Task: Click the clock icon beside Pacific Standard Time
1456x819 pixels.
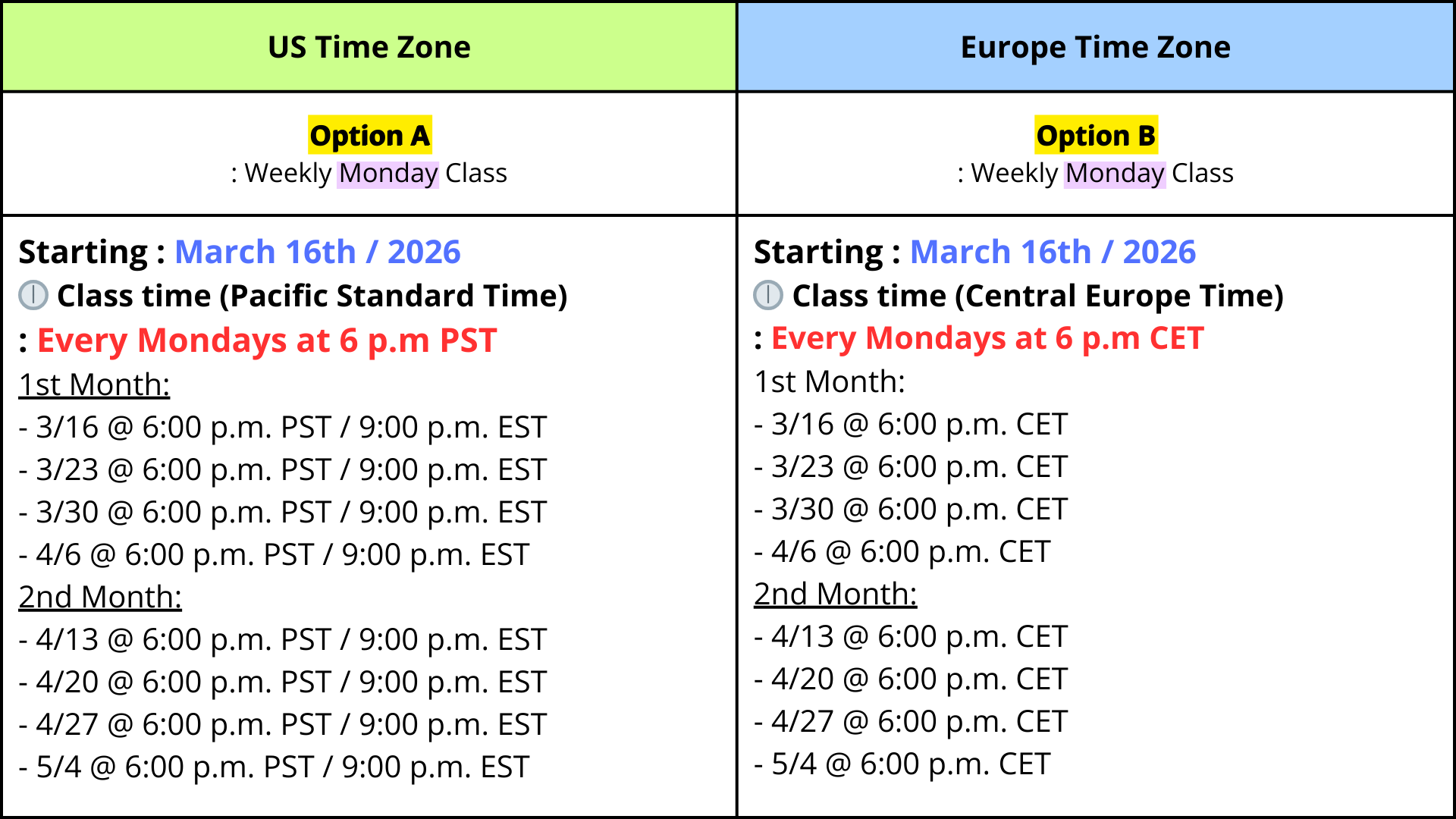Action: pyautogui.click(x=33, y=295)
